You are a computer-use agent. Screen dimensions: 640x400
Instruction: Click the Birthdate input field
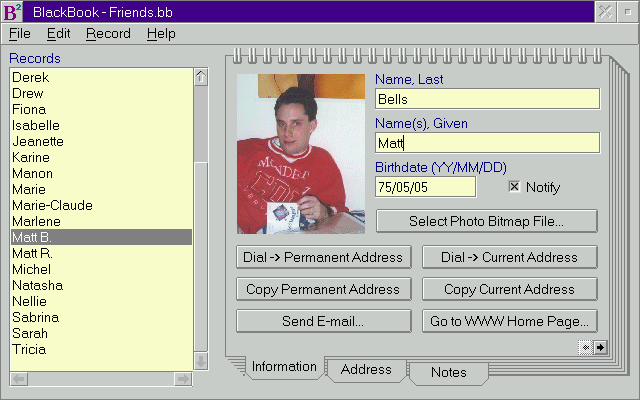[425, 187]
